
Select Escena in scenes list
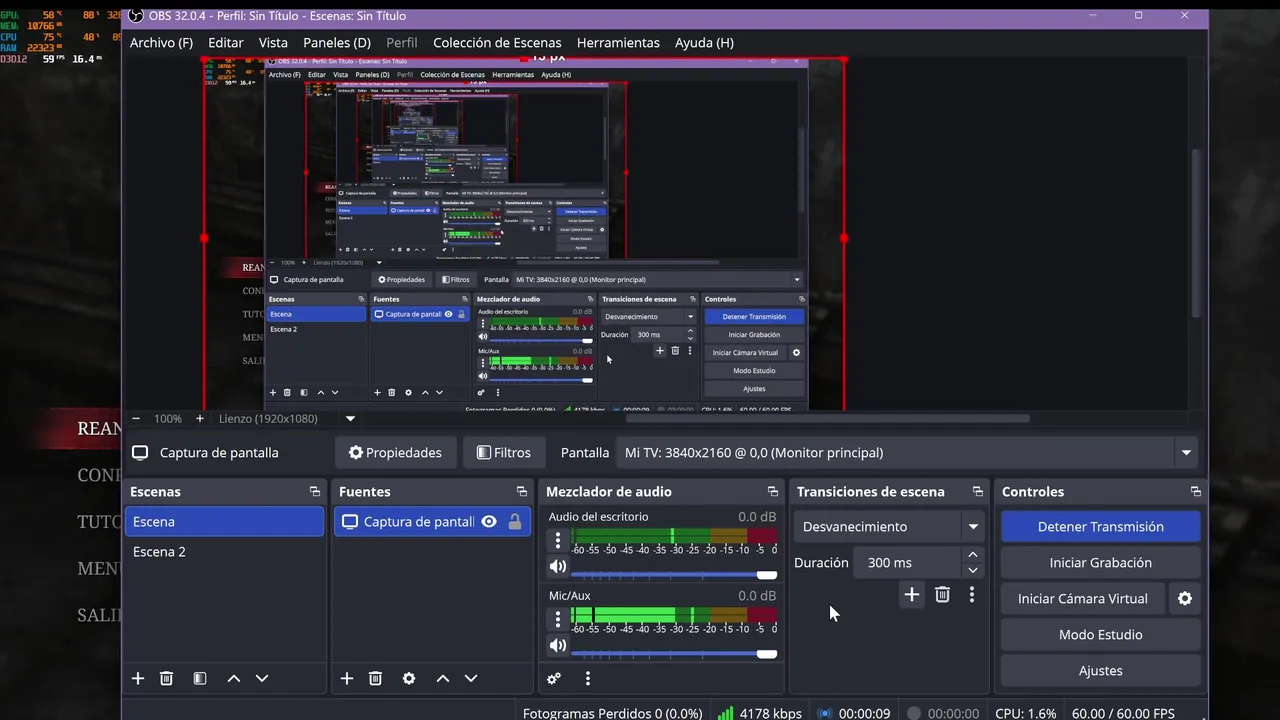[226, 522]
